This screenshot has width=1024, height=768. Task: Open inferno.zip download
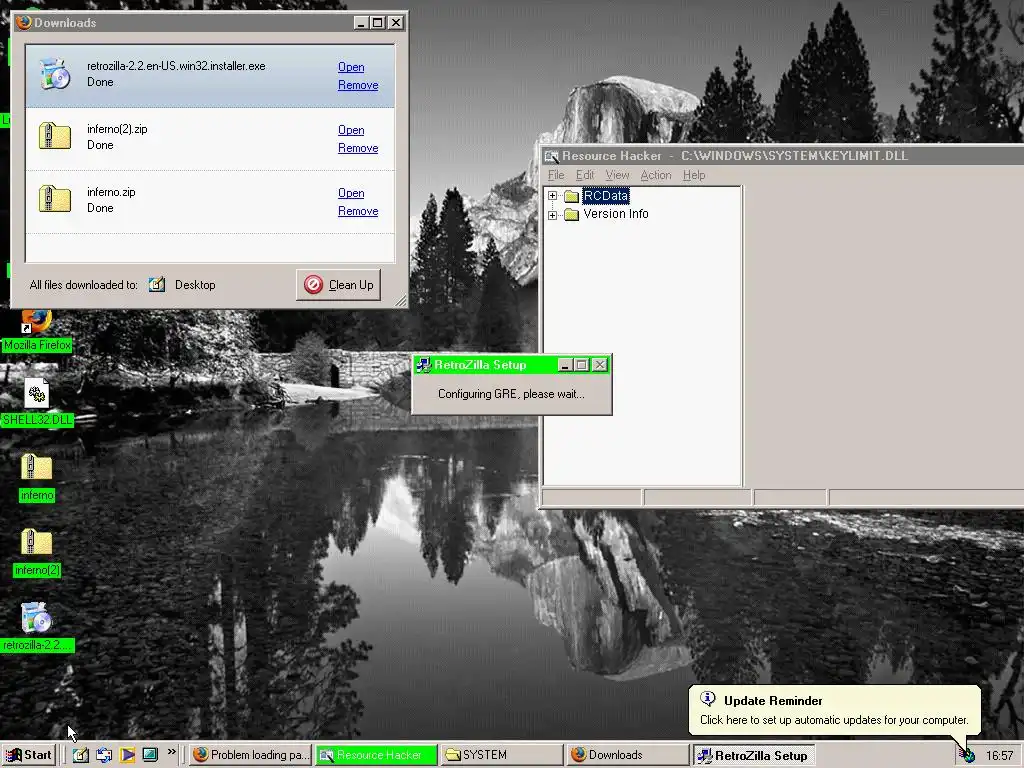coord(351,193)
